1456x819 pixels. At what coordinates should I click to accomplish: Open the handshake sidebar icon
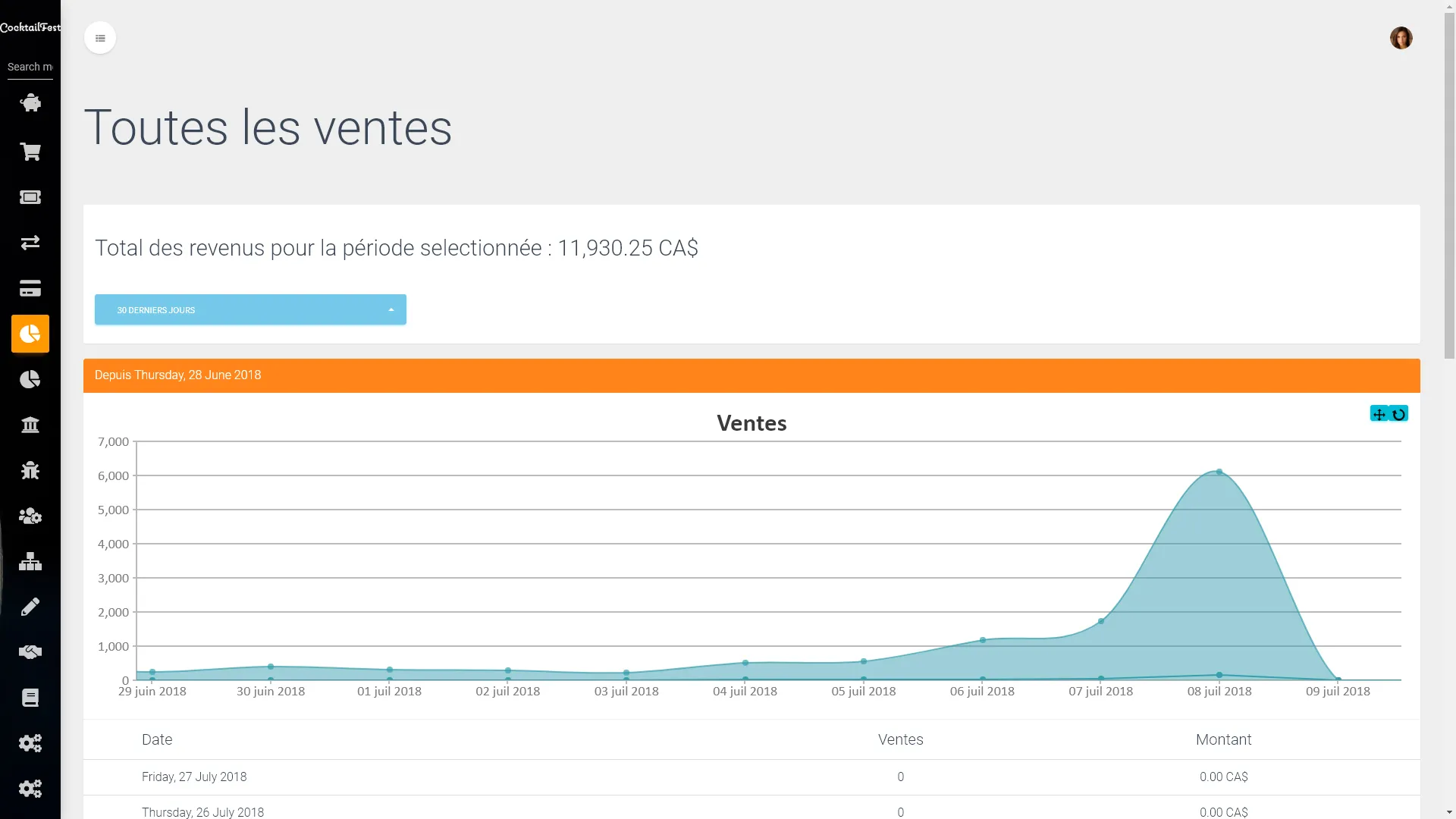[x=30, y=652]
